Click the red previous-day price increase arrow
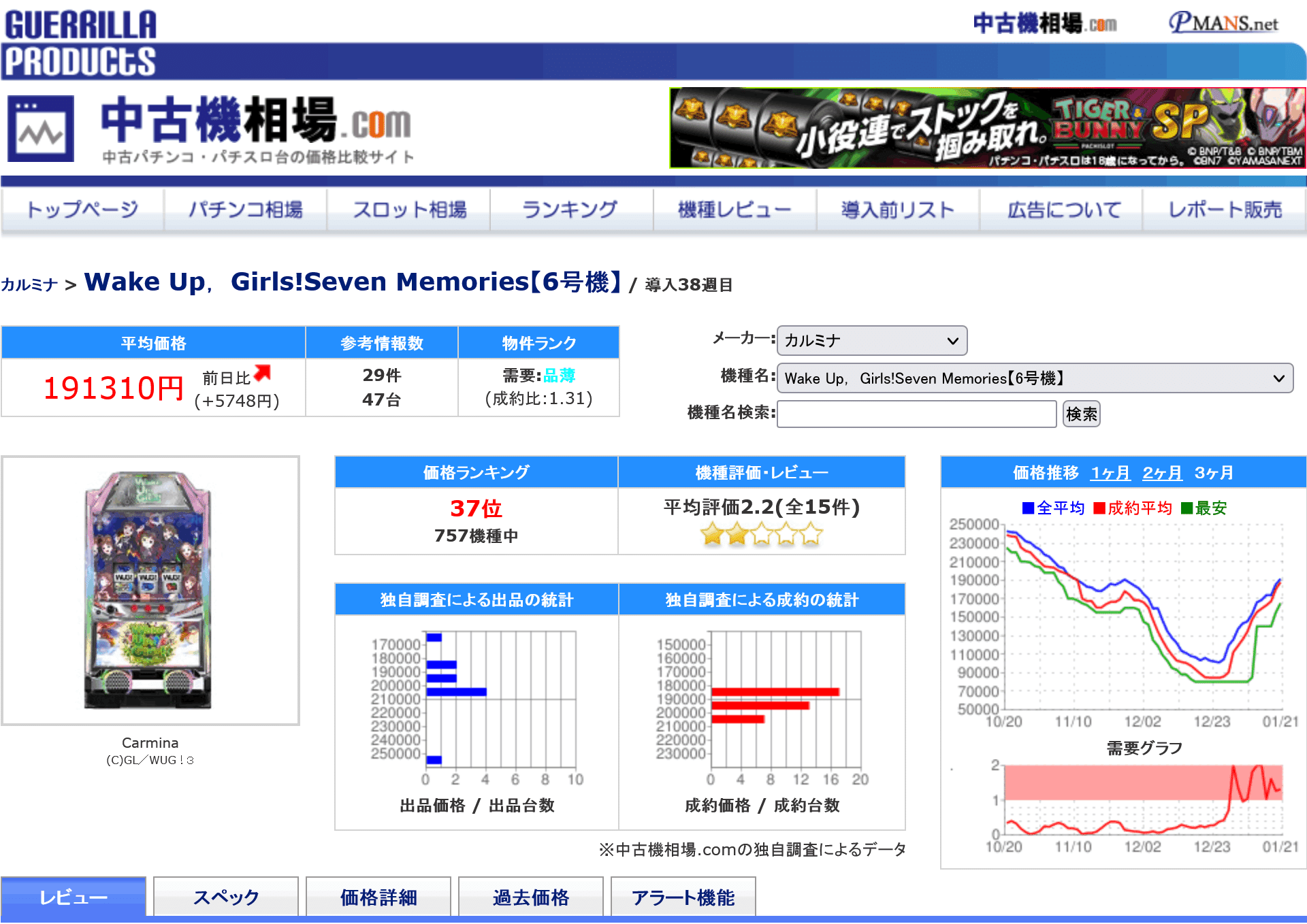Image resolution: width=1307 pixels, height=924 pixels. tap(262, 371)
